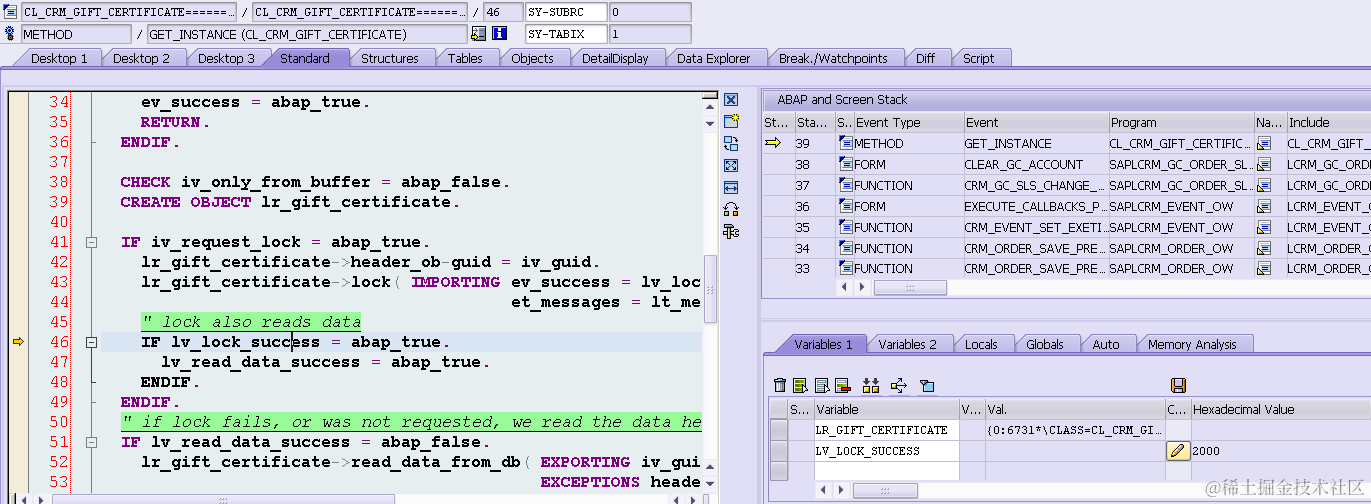Edit LV_LOCK_SUCCESS value with pencil icon
Image resolution: width=1371 pixels, height=504 pixels.
pyautogui.click(x=1178, y=451)
